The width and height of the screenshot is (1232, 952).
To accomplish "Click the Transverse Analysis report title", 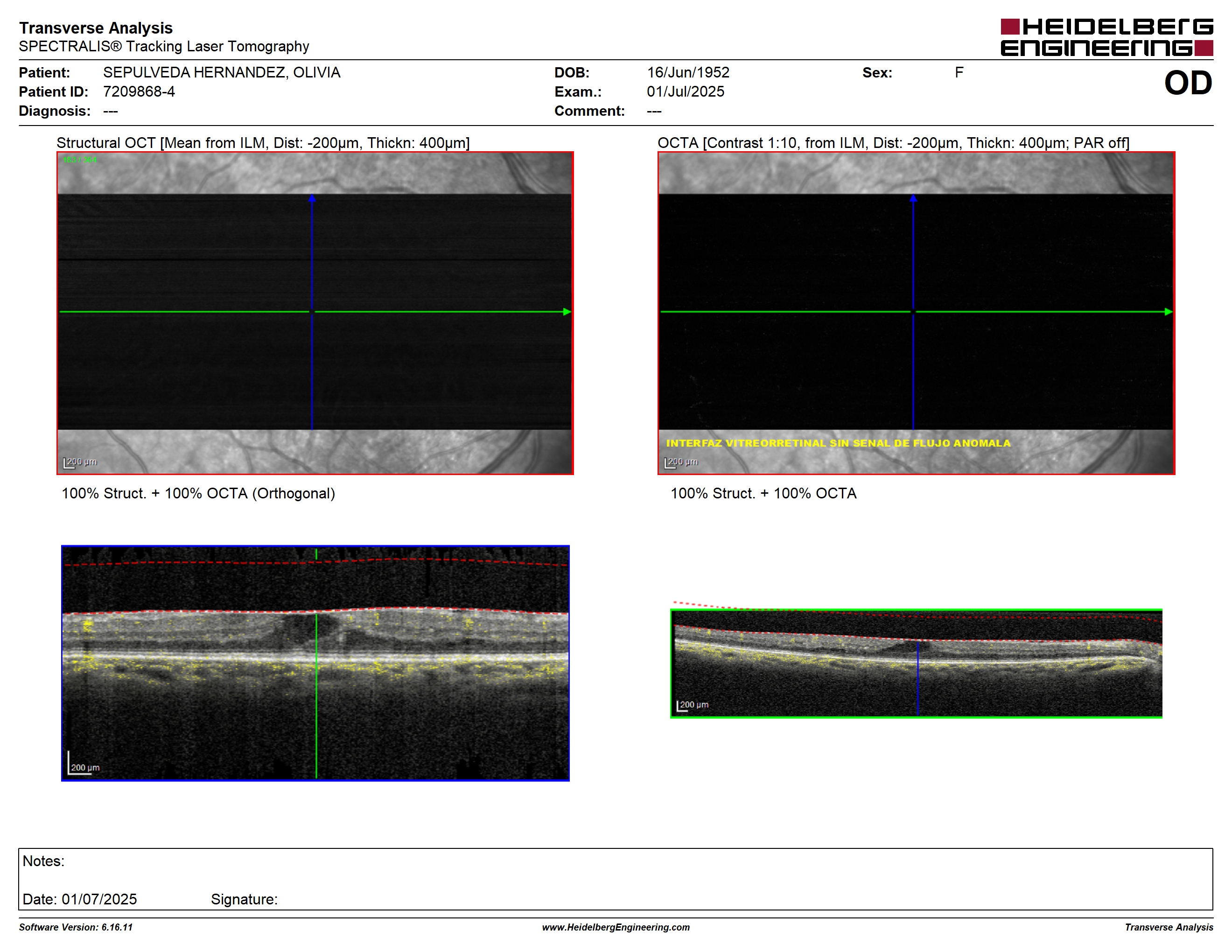I will 96,28.
